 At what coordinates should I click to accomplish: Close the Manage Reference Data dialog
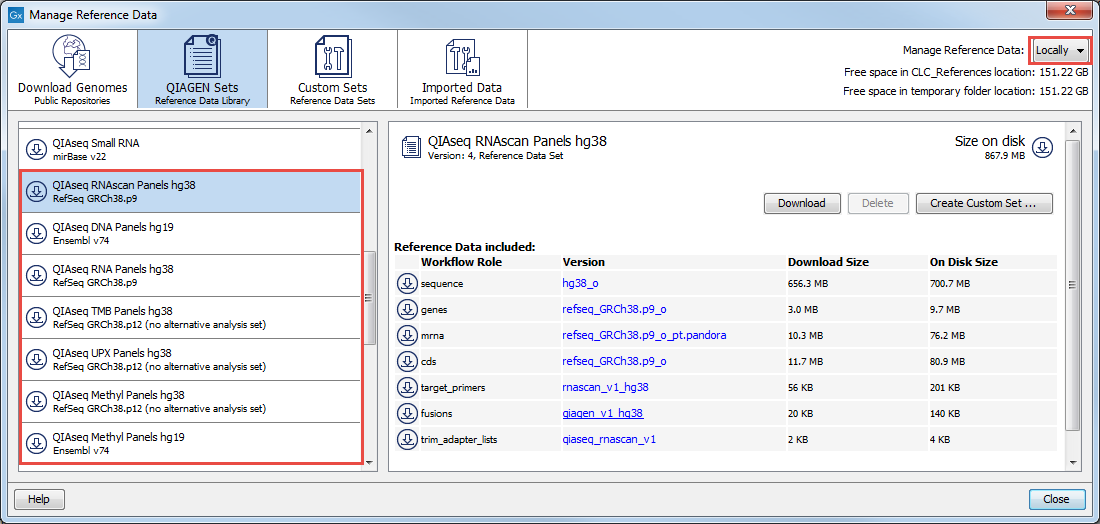1056,499
